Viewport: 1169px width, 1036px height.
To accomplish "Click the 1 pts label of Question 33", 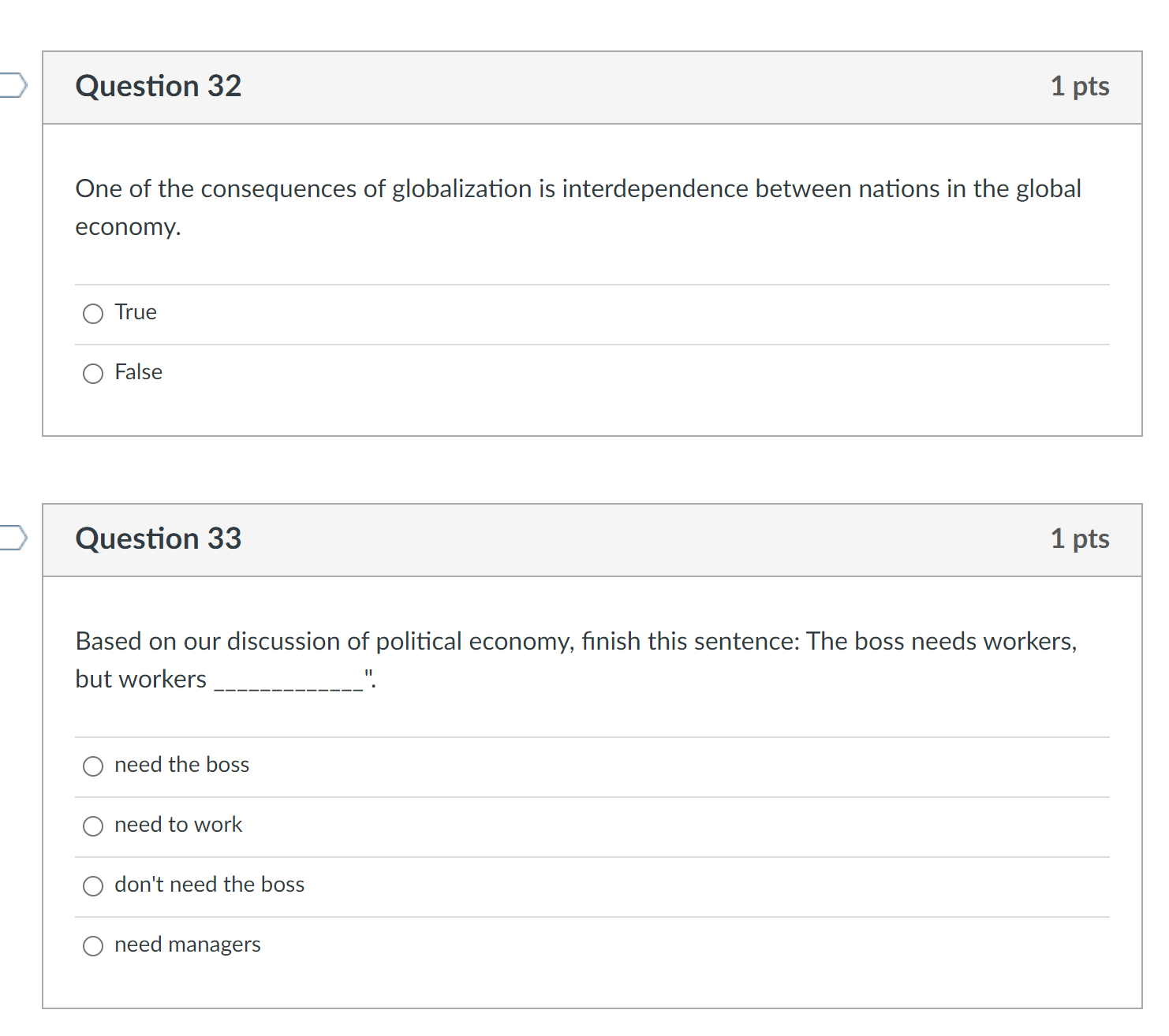I will pos(1080,538).
